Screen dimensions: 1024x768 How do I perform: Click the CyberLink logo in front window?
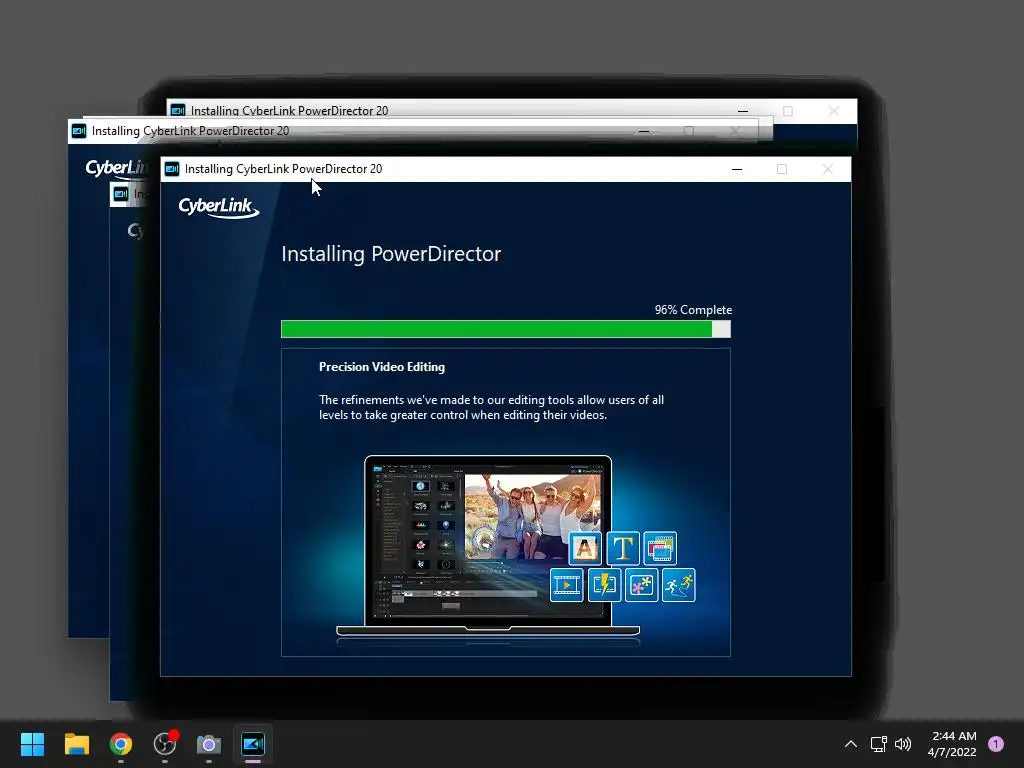tap(219, 207)
